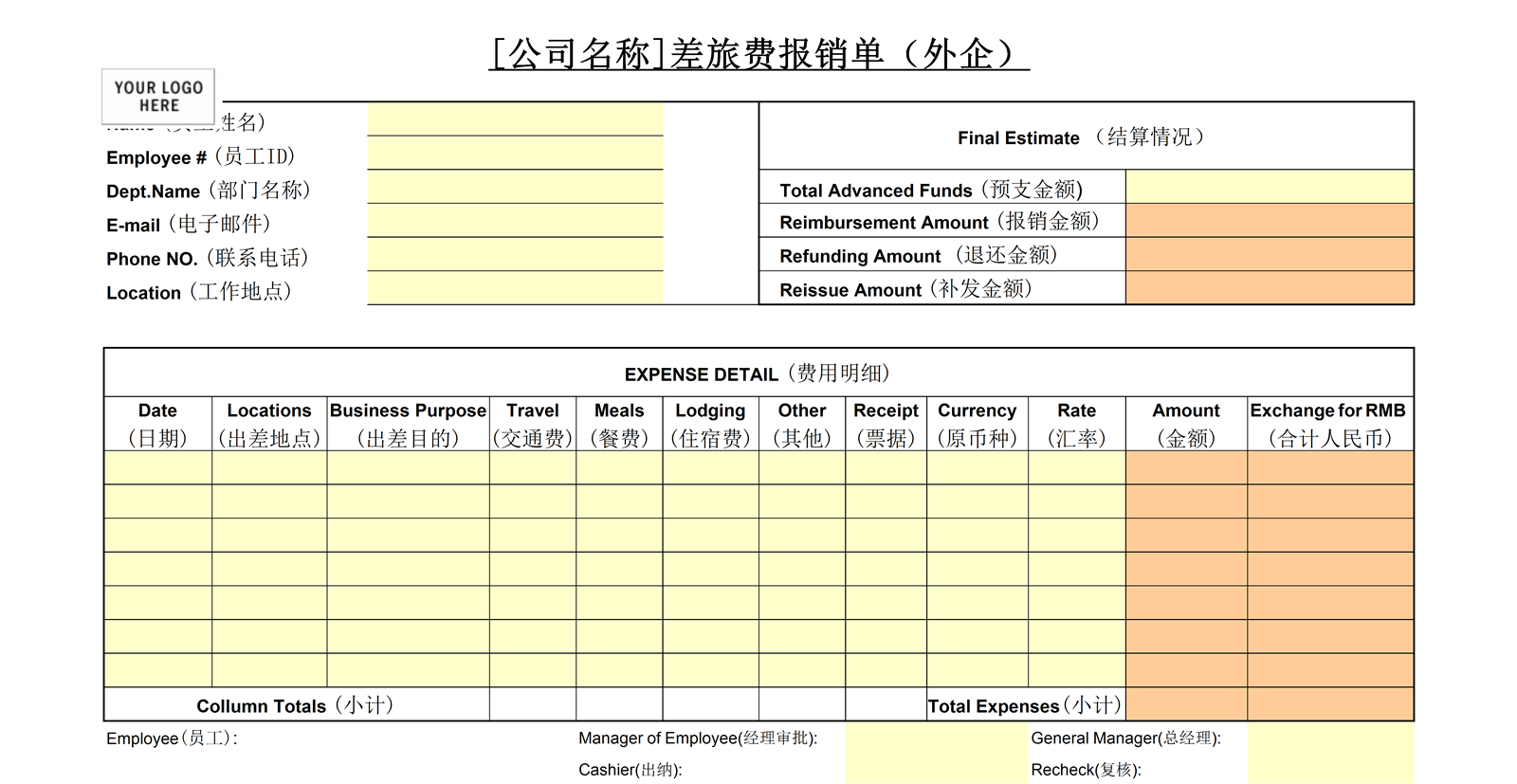Click the Date column header
The width and height of the screenshot is (1517, 784).
click(x=157, y=424)
